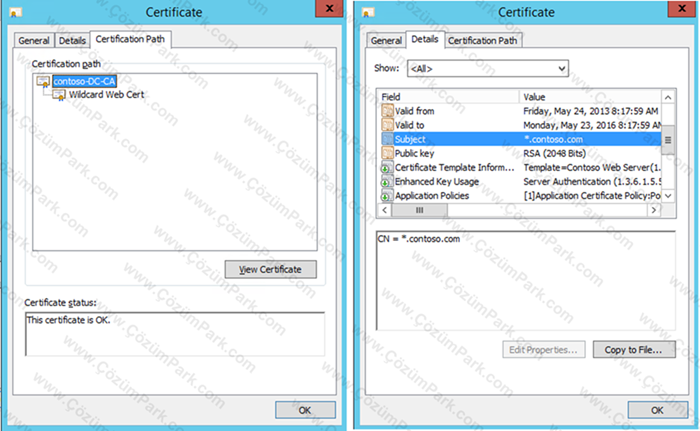Click the horizontal scroll left arrow

(x=385, y=210)
